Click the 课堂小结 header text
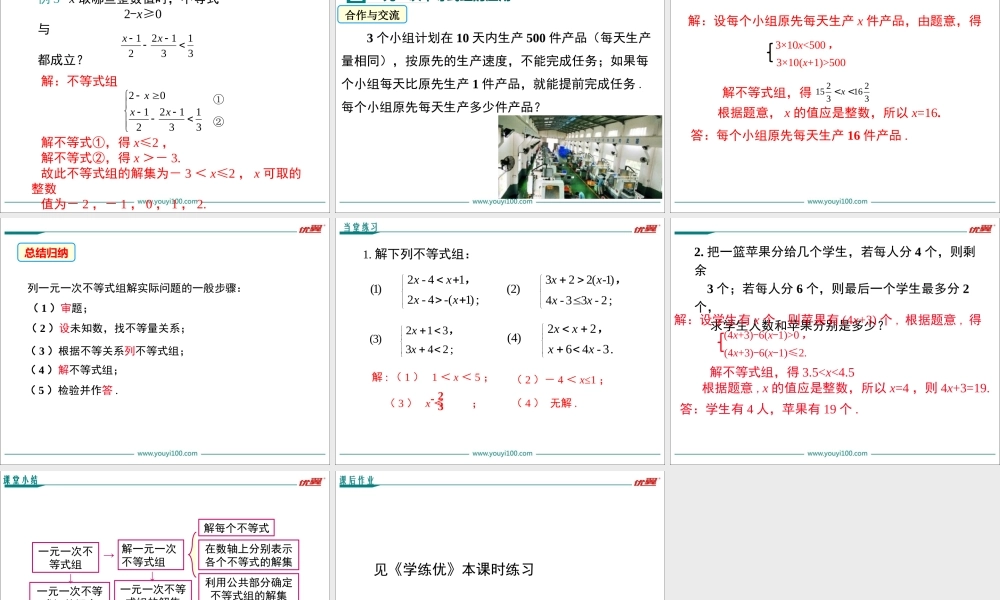1000x600 pixels. pos(22,481)
